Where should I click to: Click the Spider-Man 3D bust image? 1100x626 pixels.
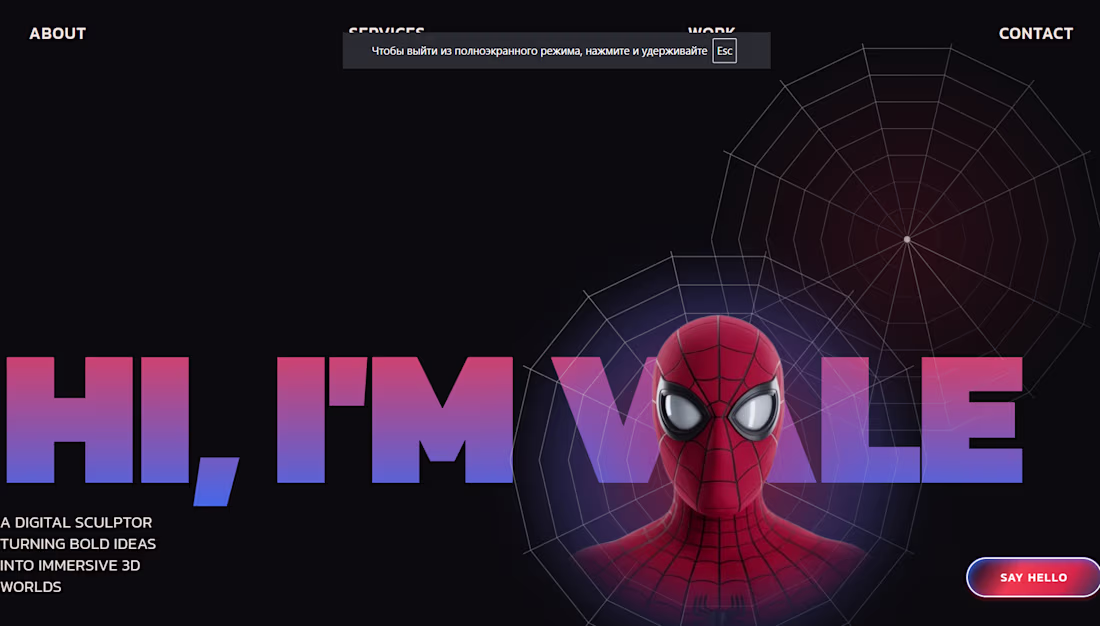tap(719, 467)
